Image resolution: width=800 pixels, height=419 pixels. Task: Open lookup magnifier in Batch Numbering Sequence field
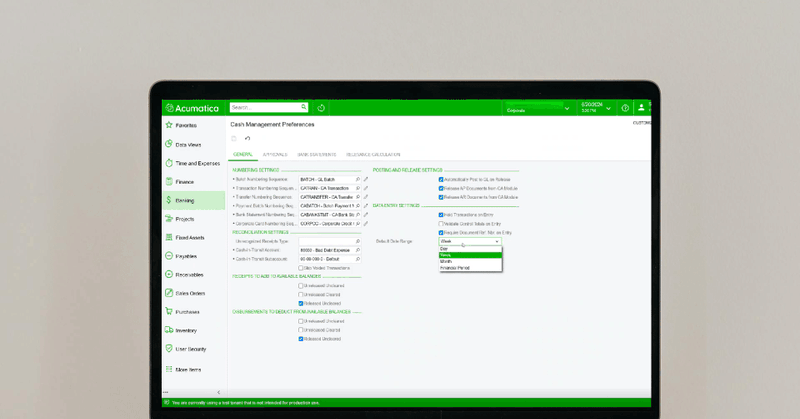(358, 180)
